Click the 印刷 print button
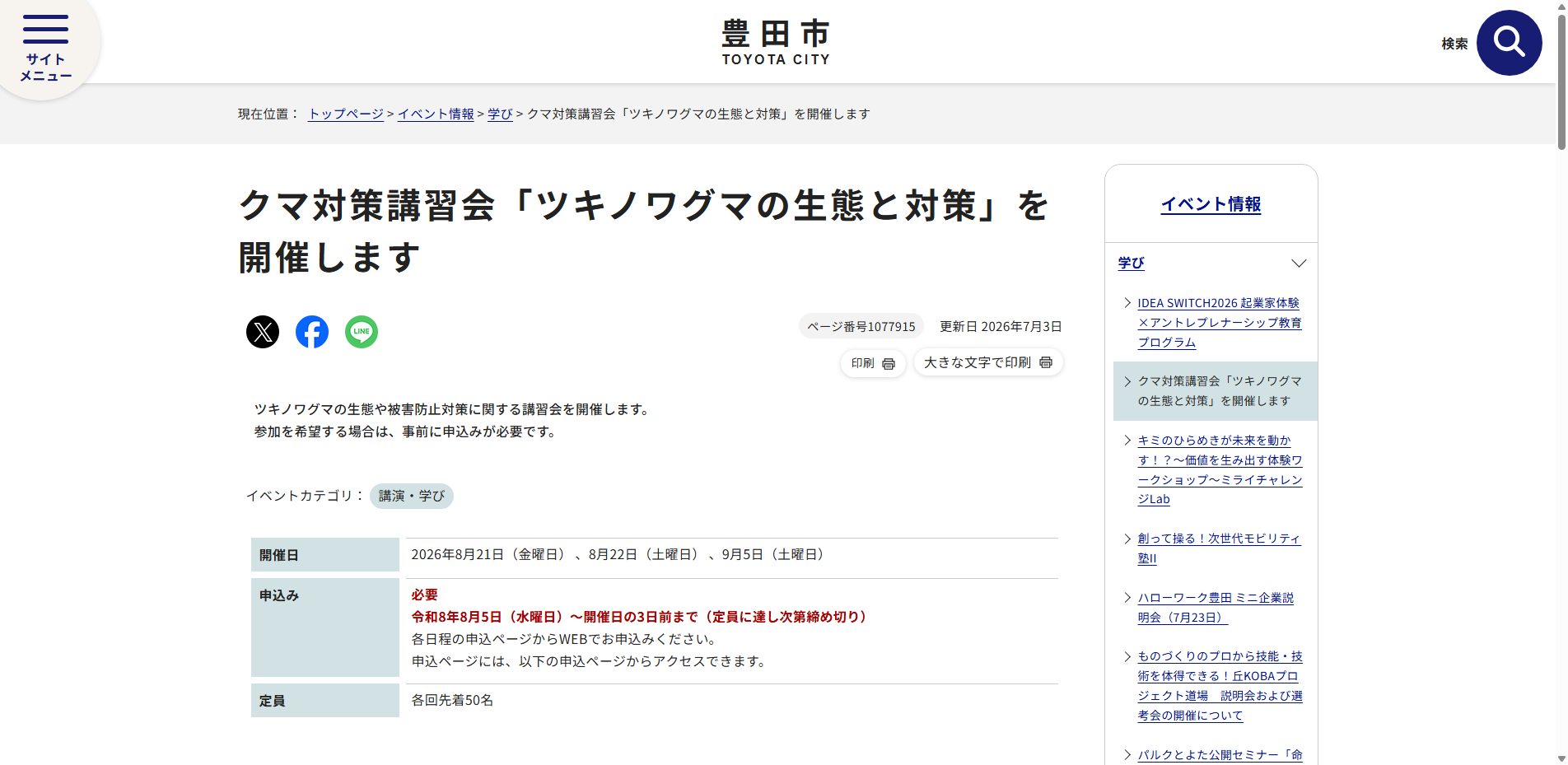Viewport: 1568px width, 765px height. click(x=873, y=363)
